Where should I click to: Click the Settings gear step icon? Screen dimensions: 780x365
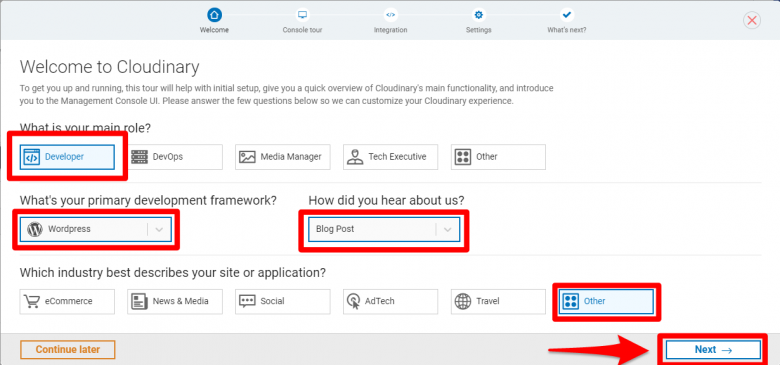479,15
